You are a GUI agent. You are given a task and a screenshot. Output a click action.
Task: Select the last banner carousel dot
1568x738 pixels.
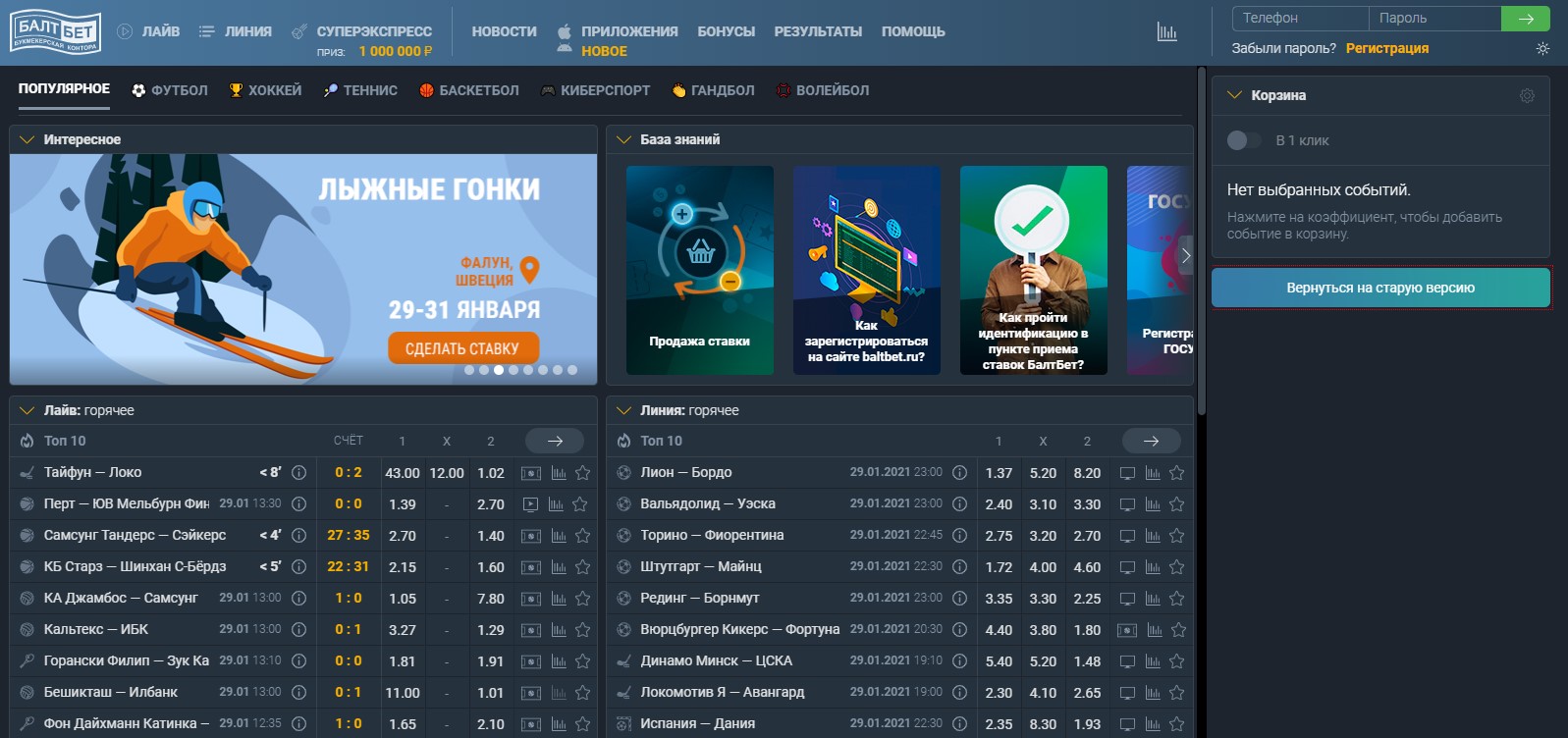pos(572,370)
